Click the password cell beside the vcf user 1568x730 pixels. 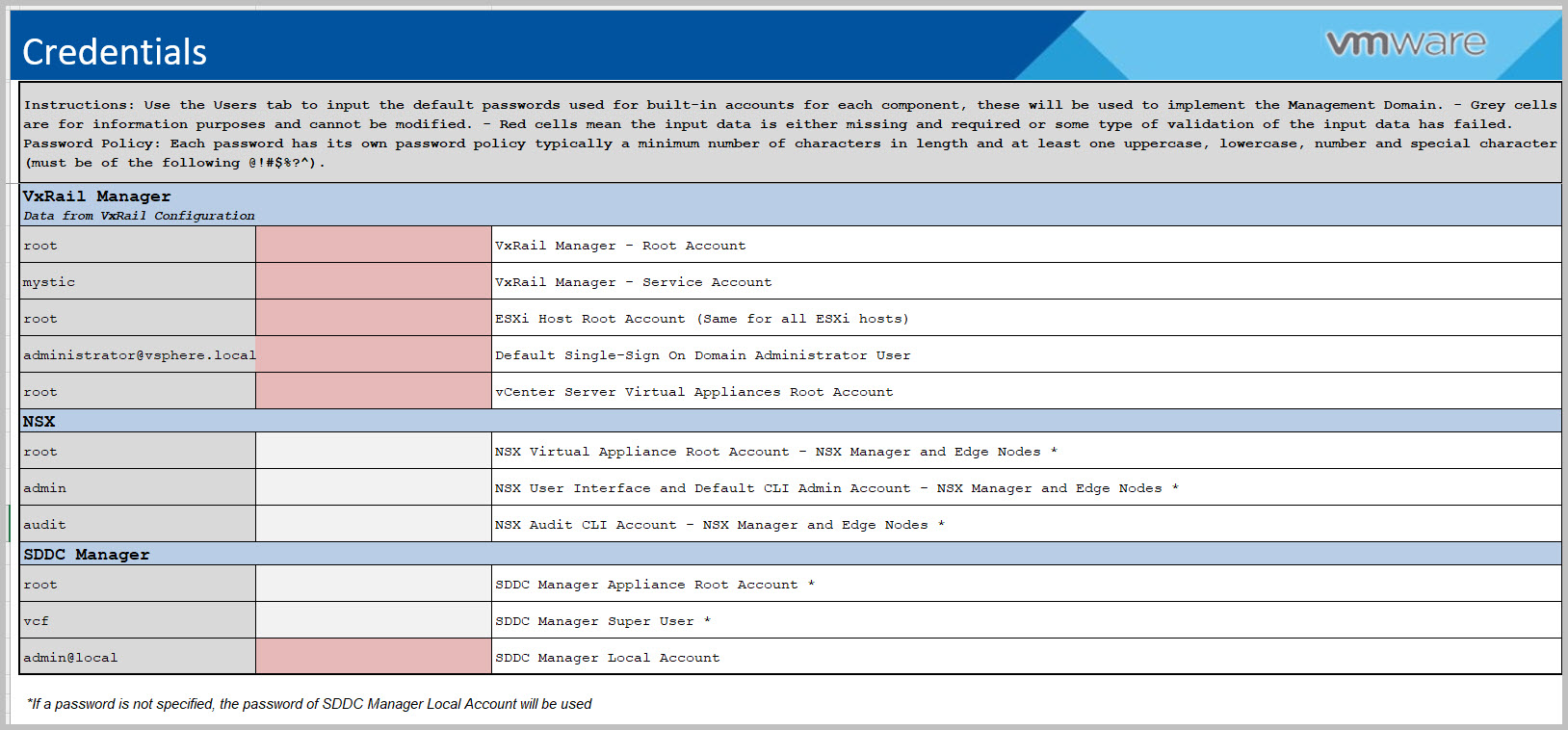tap(374, 620)
